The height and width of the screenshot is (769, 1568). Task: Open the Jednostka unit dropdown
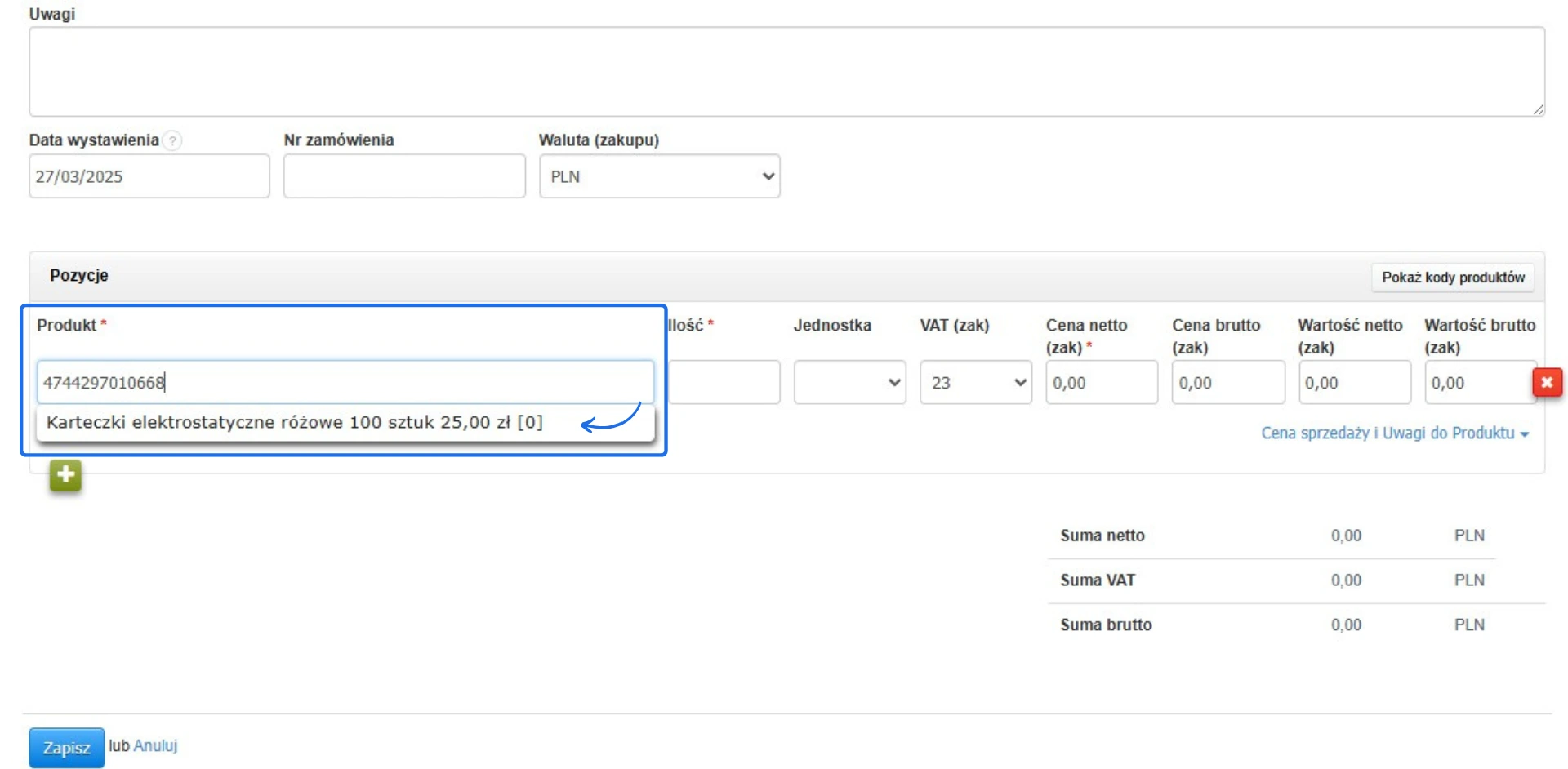[849, 382]
